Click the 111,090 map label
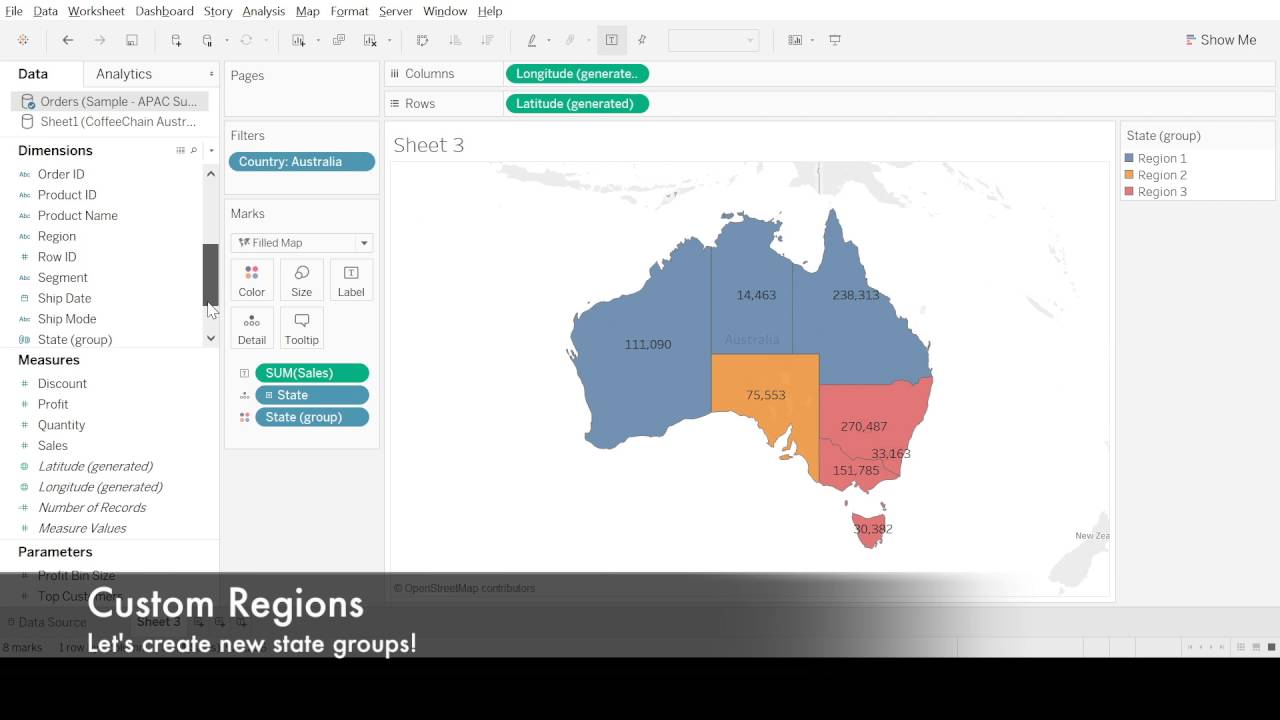Screen dimensions: 1280x720 [x=648, y=344]
